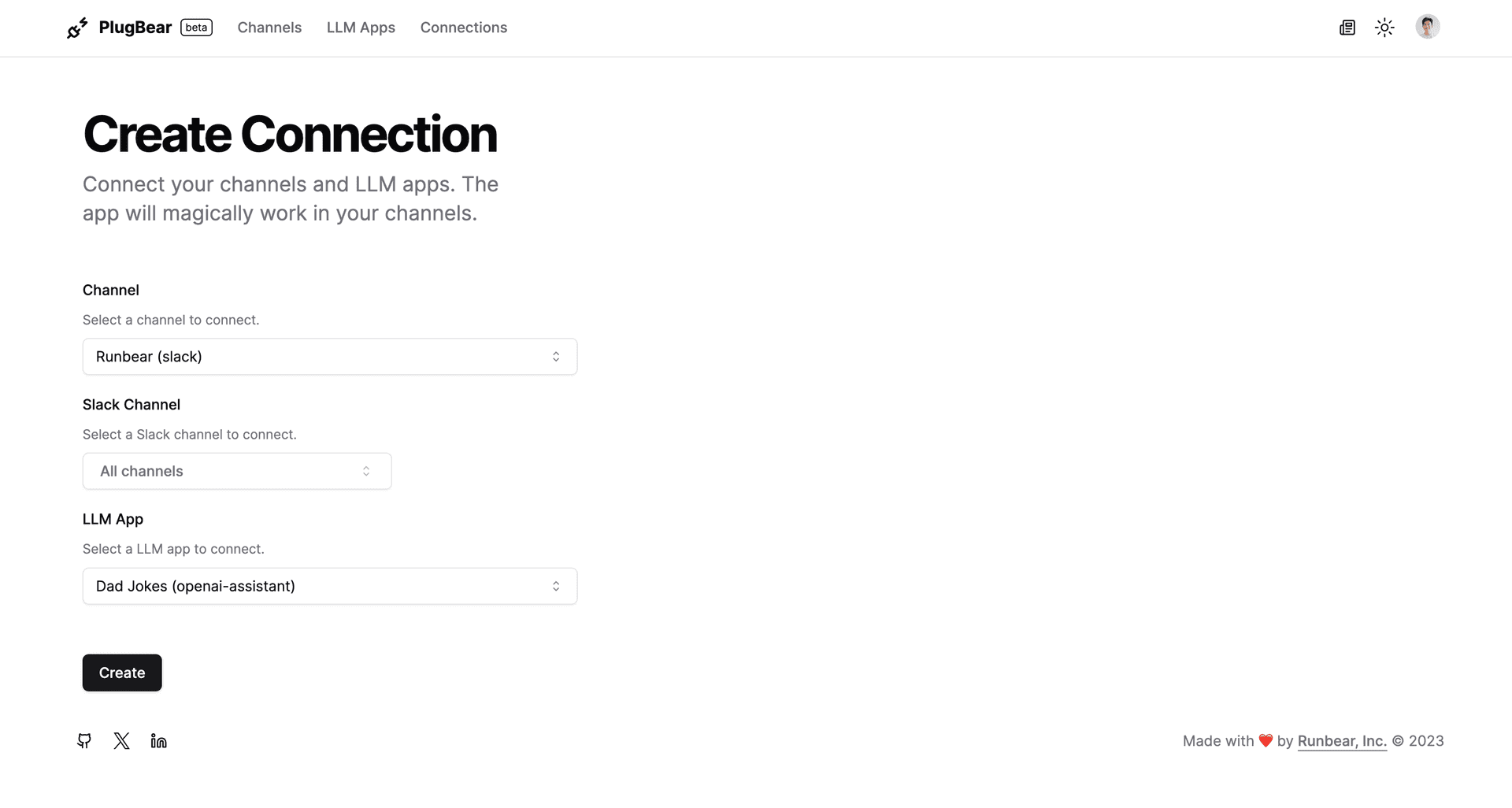
Task: Toggle the light/dark theme sun icon
Action: tap(1384, 28)
